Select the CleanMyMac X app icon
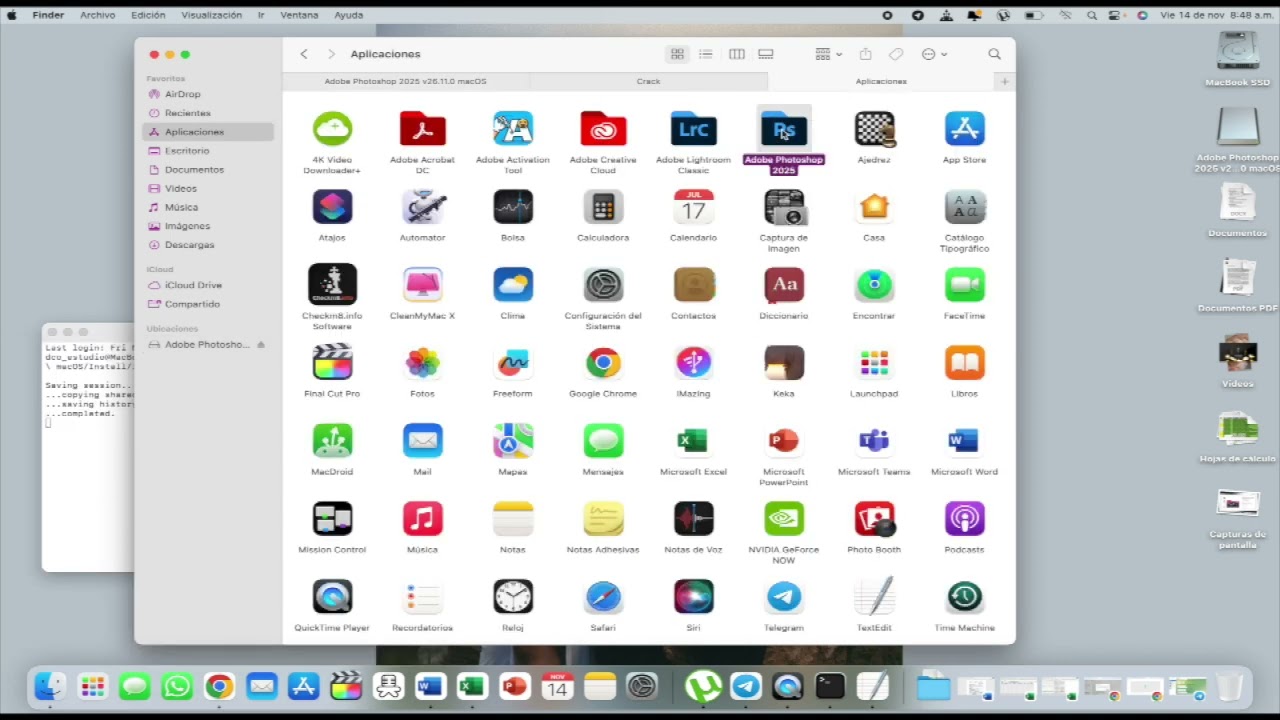Image resolution: width=1280 pixels, height=720 pixels. pos(422,285)
